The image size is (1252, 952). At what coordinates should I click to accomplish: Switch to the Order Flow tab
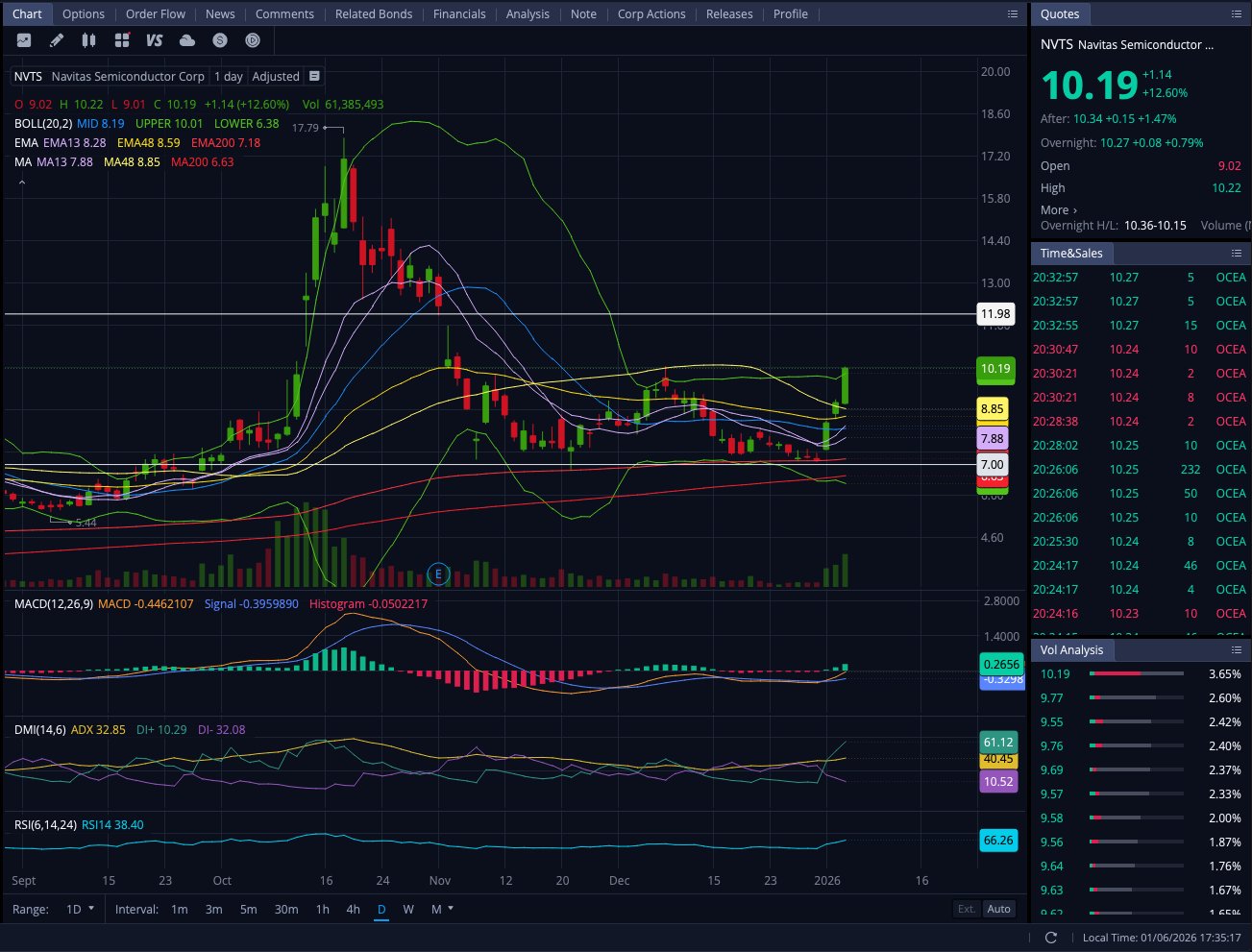[x=156, y=14]
